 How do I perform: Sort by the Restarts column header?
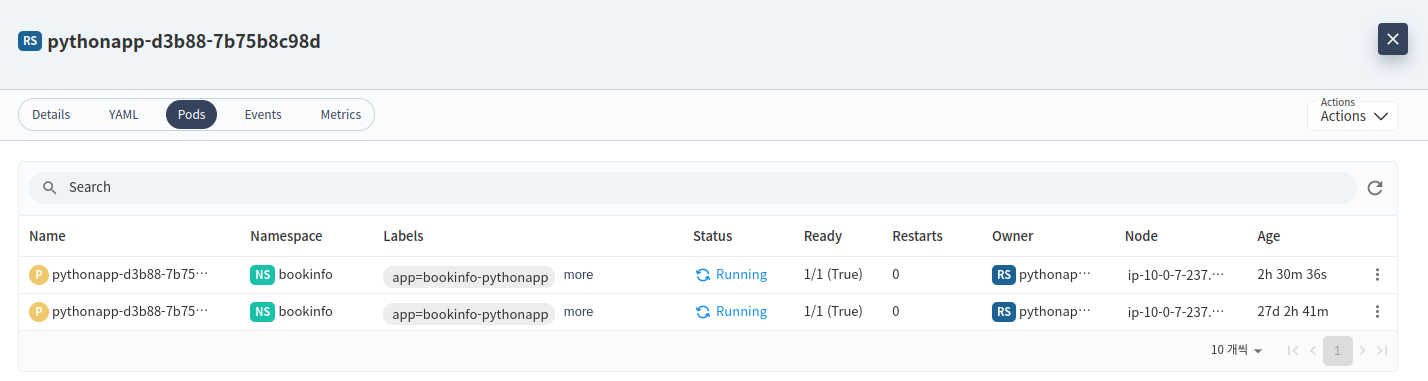tap(918, 236)
